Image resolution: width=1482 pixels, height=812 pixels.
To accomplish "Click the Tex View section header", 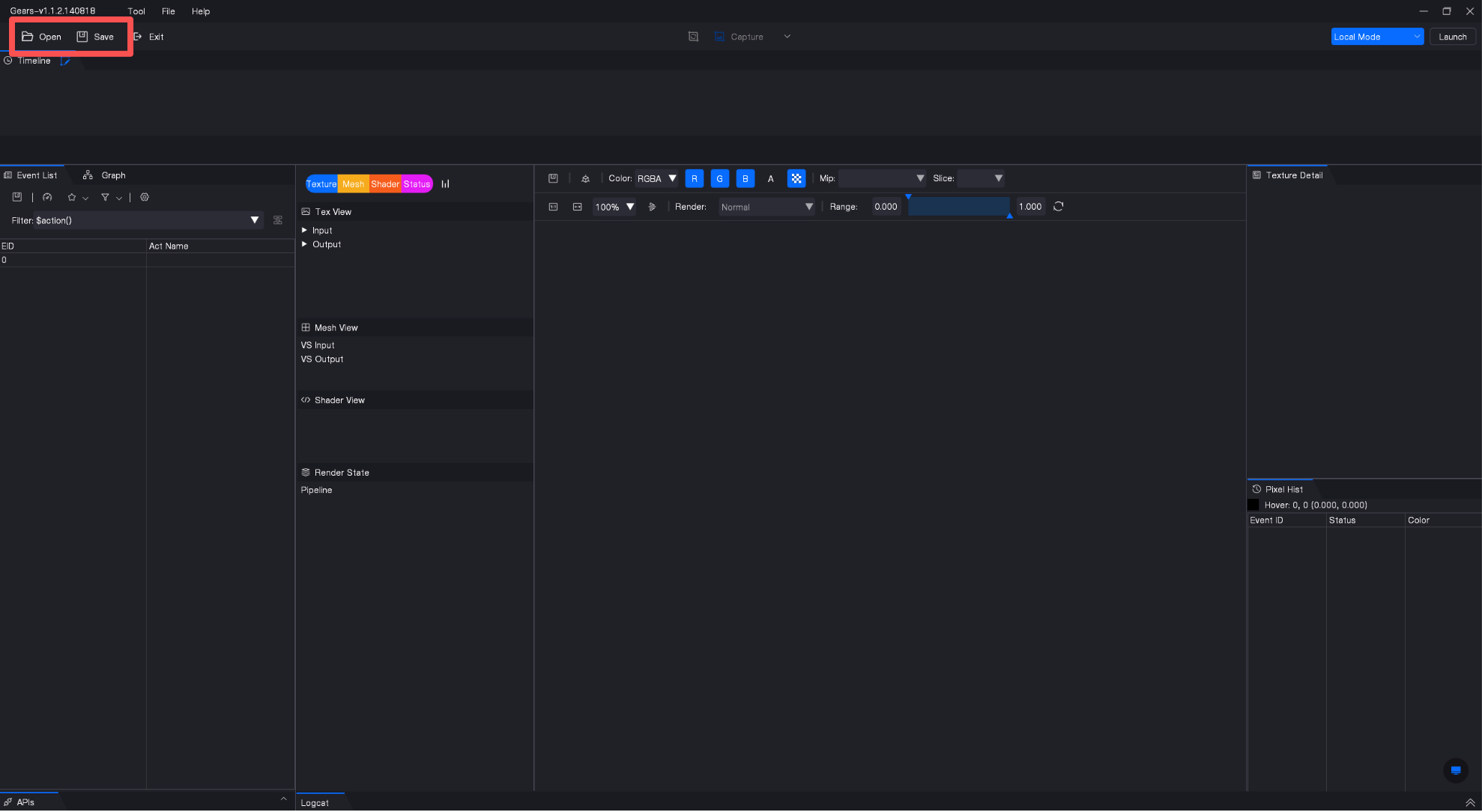I will (414, 212).
